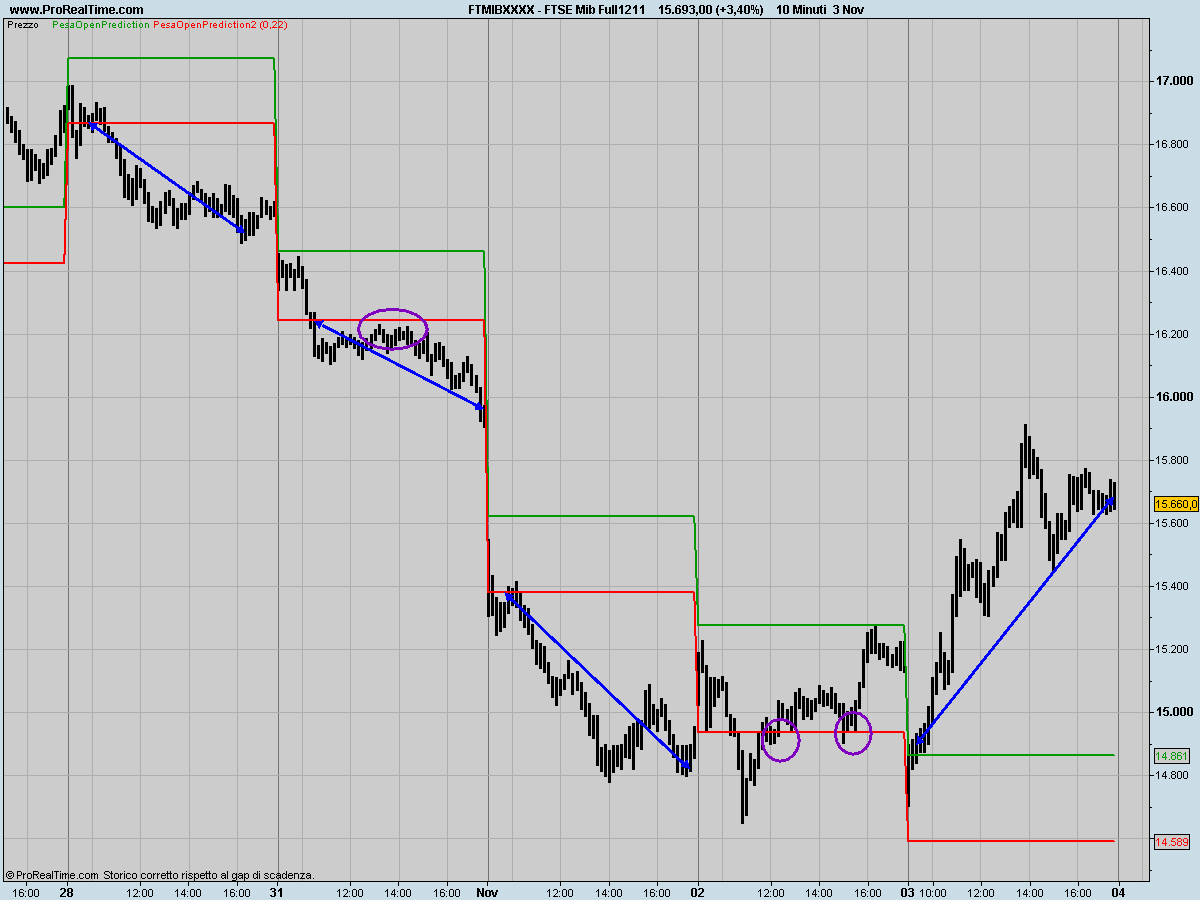Viewport: 1200px width, 900px height.
Task: Click the FTMIBXXXX - FTSE Mib Full1211 title
Action: (x=556, y=9)
